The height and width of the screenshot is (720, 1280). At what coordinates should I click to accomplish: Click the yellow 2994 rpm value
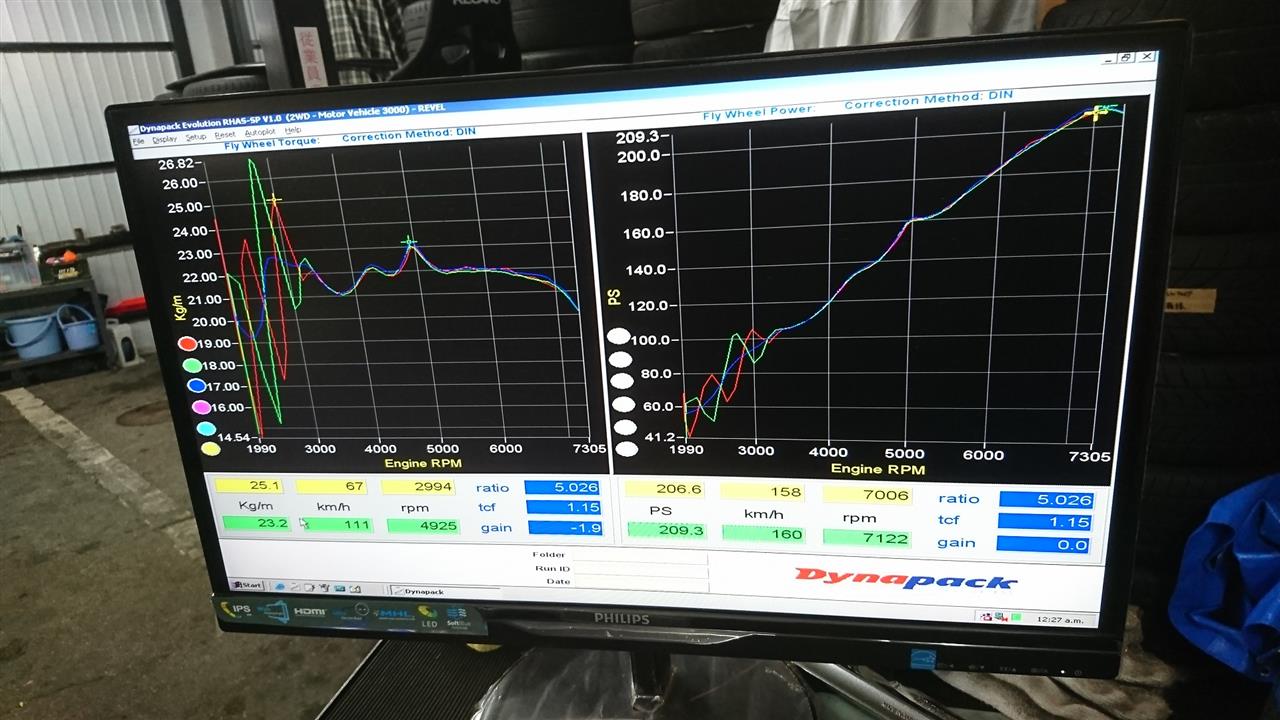click(418, 486)
